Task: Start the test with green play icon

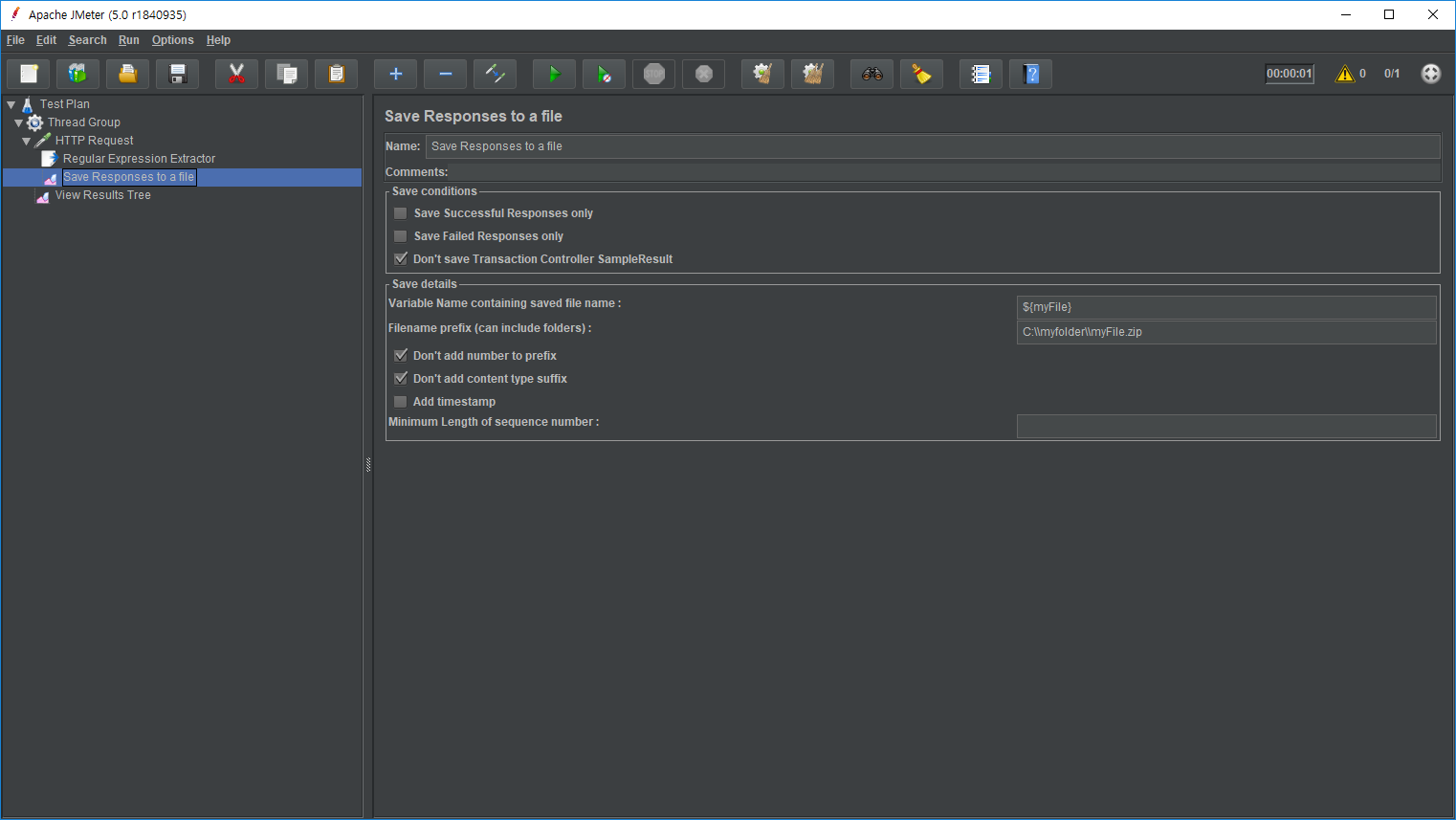Action: point(555,74)
